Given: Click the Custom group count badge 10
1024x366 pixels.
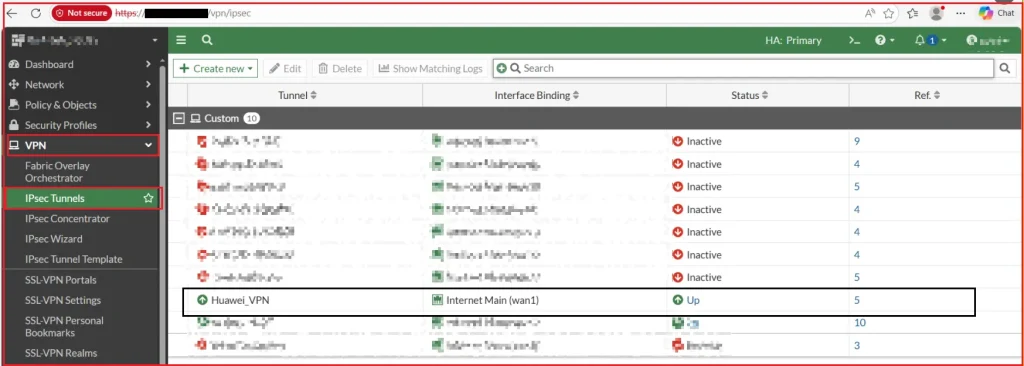Looking at the screenshot, I should click(251, 118).
